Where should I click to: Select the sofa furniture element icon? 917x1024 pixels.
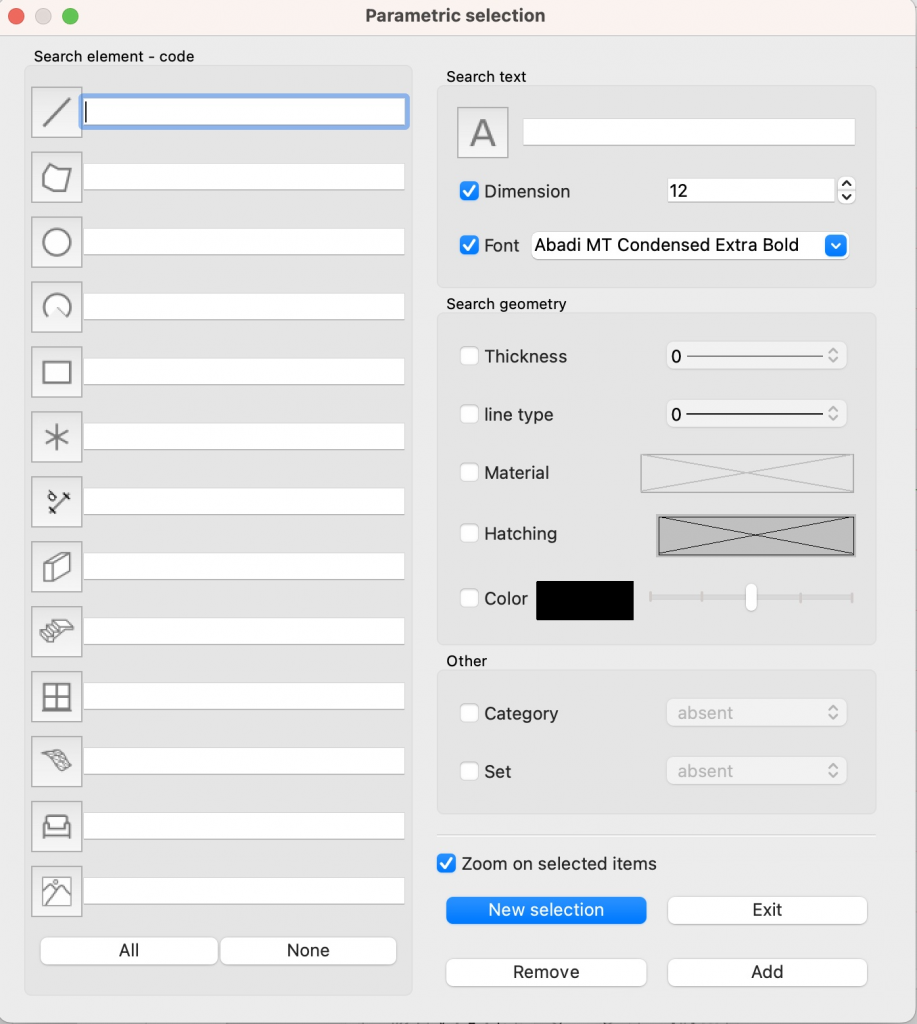pyautogui.click(x=57, y=826)
